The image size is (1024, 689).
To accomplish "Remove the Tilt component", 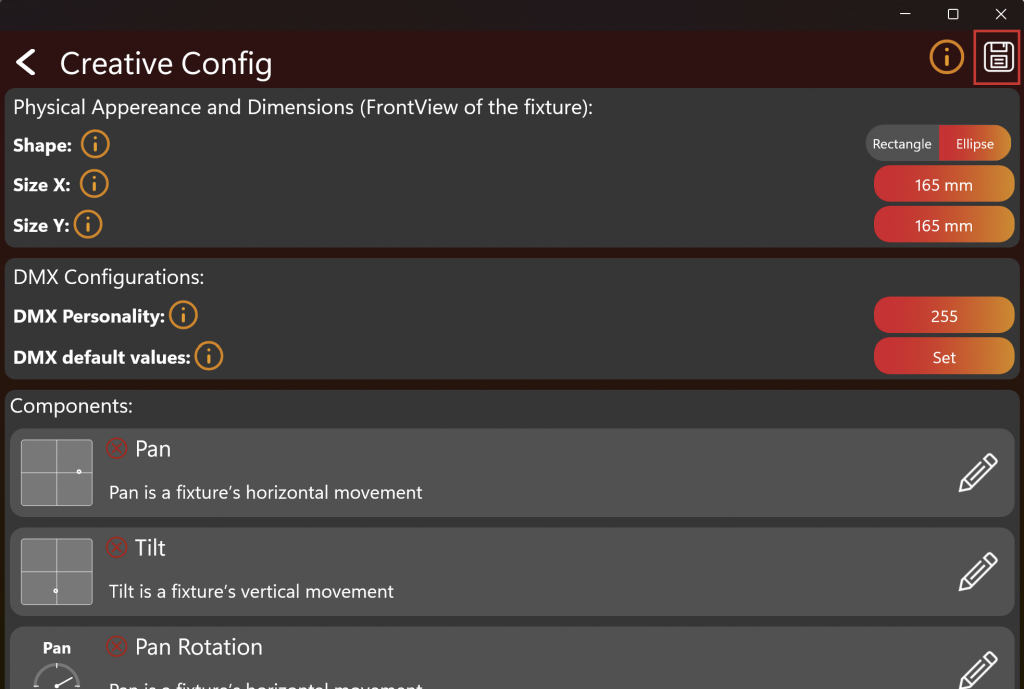I will point(116,547).
